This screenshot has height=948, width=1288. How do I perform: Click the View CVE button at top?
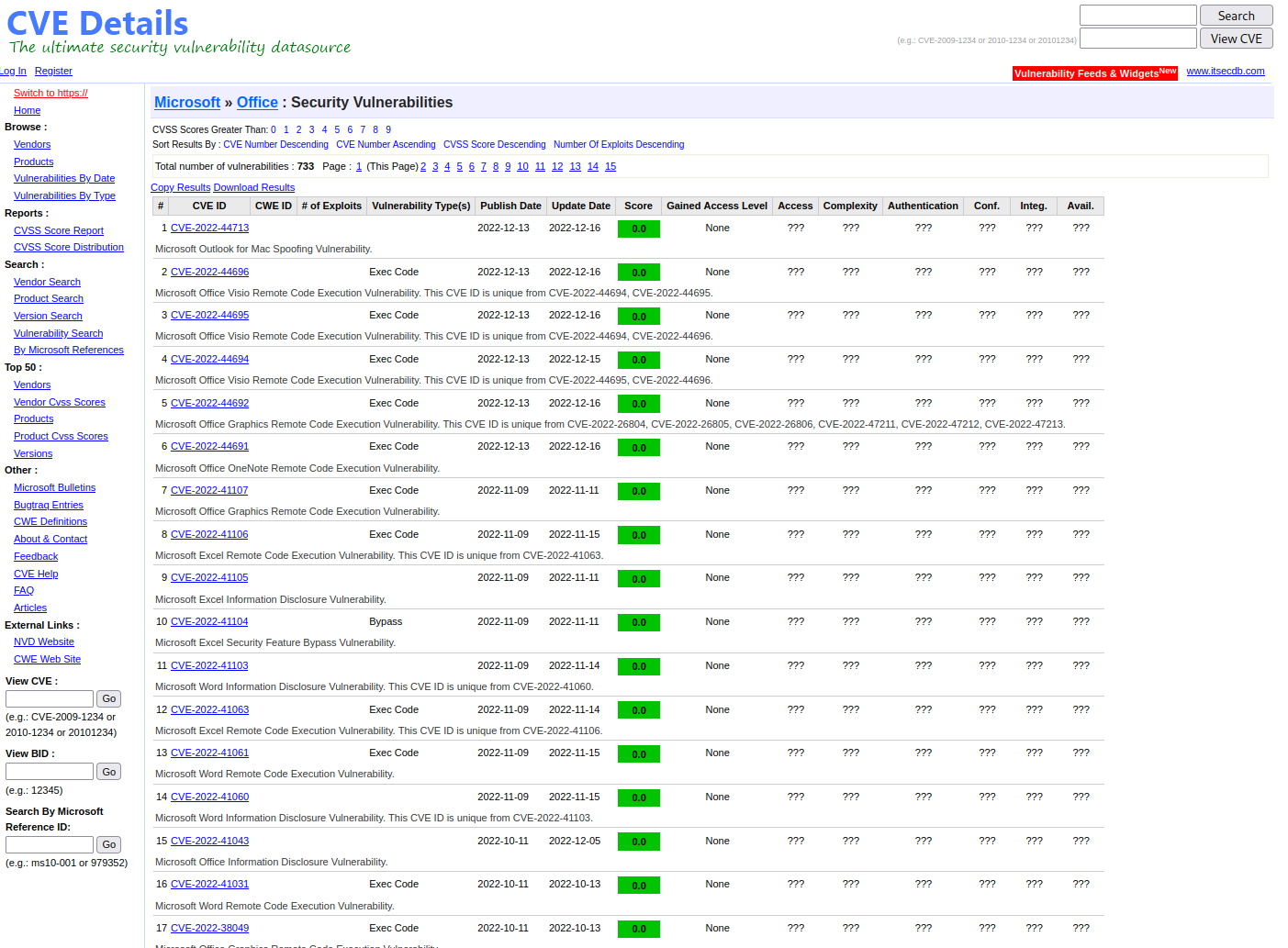[x=1236, y=39]
